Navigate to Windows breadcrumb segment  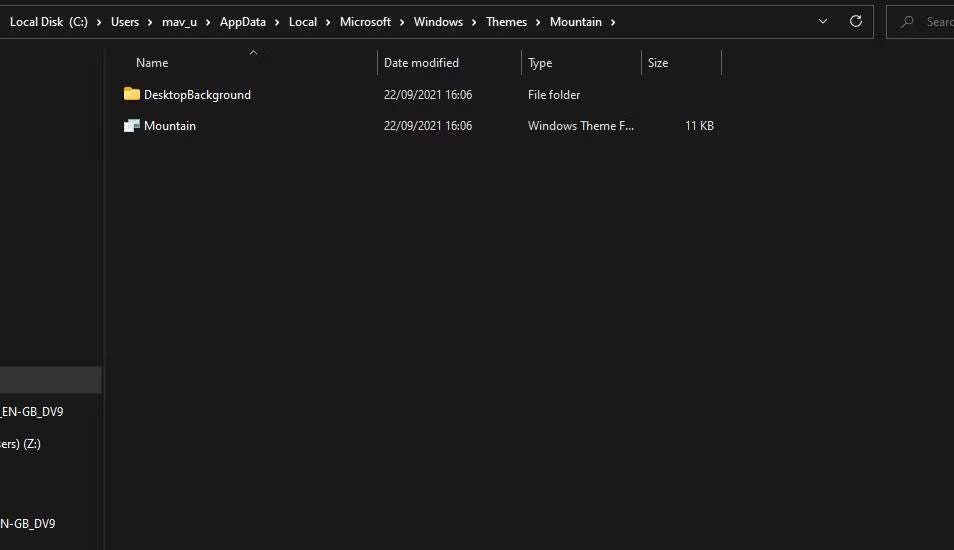438,22
